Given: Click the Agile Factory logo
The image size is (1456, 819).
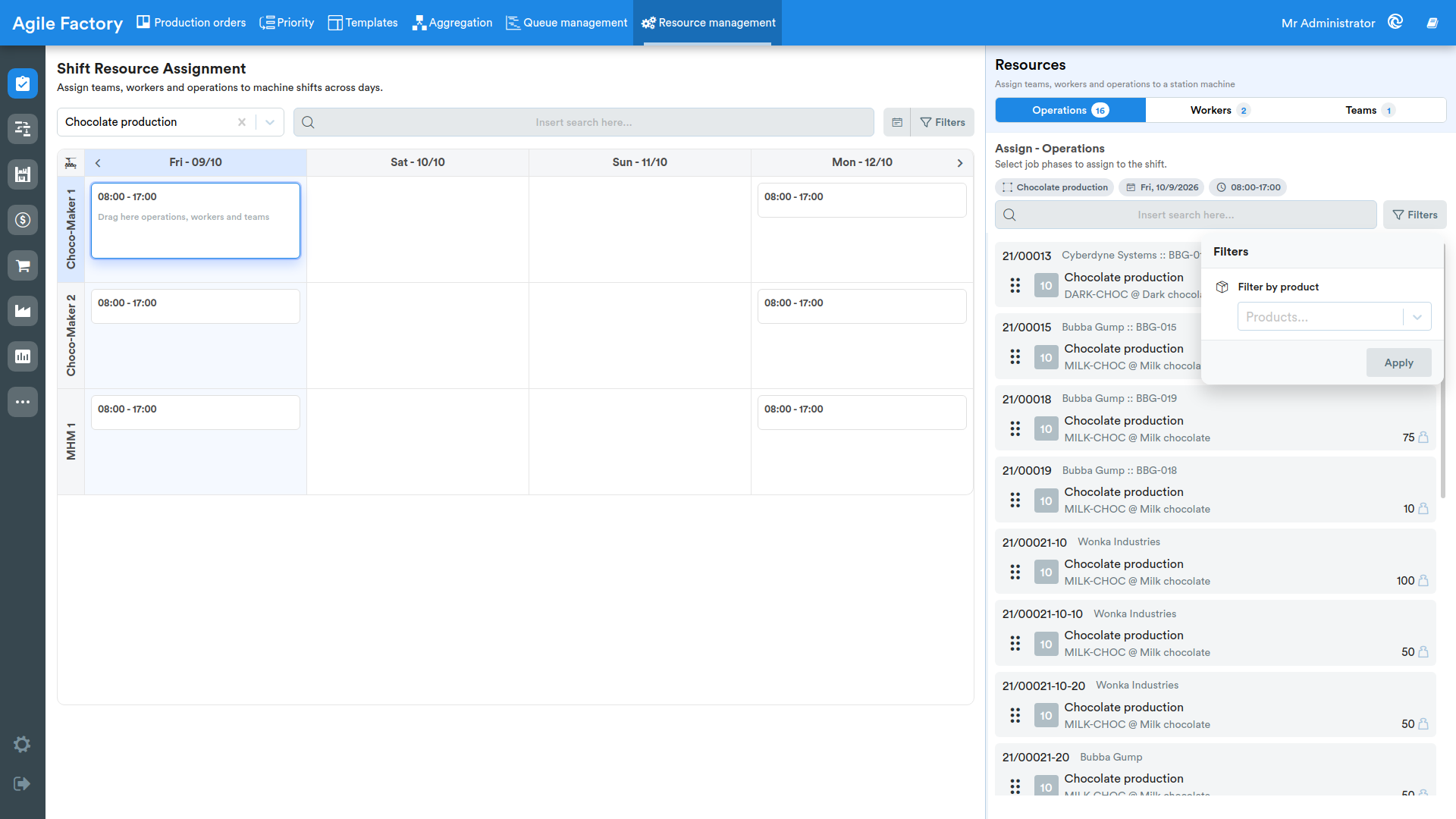Looking at the screenshot, I should [67, 24].
